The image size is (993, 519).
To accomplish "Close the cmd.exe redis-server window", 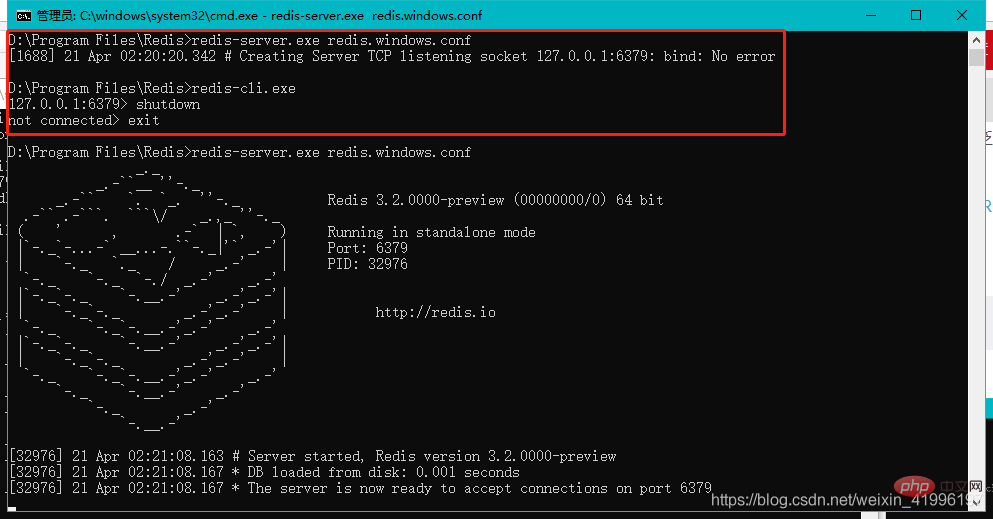I will [961, 15].
